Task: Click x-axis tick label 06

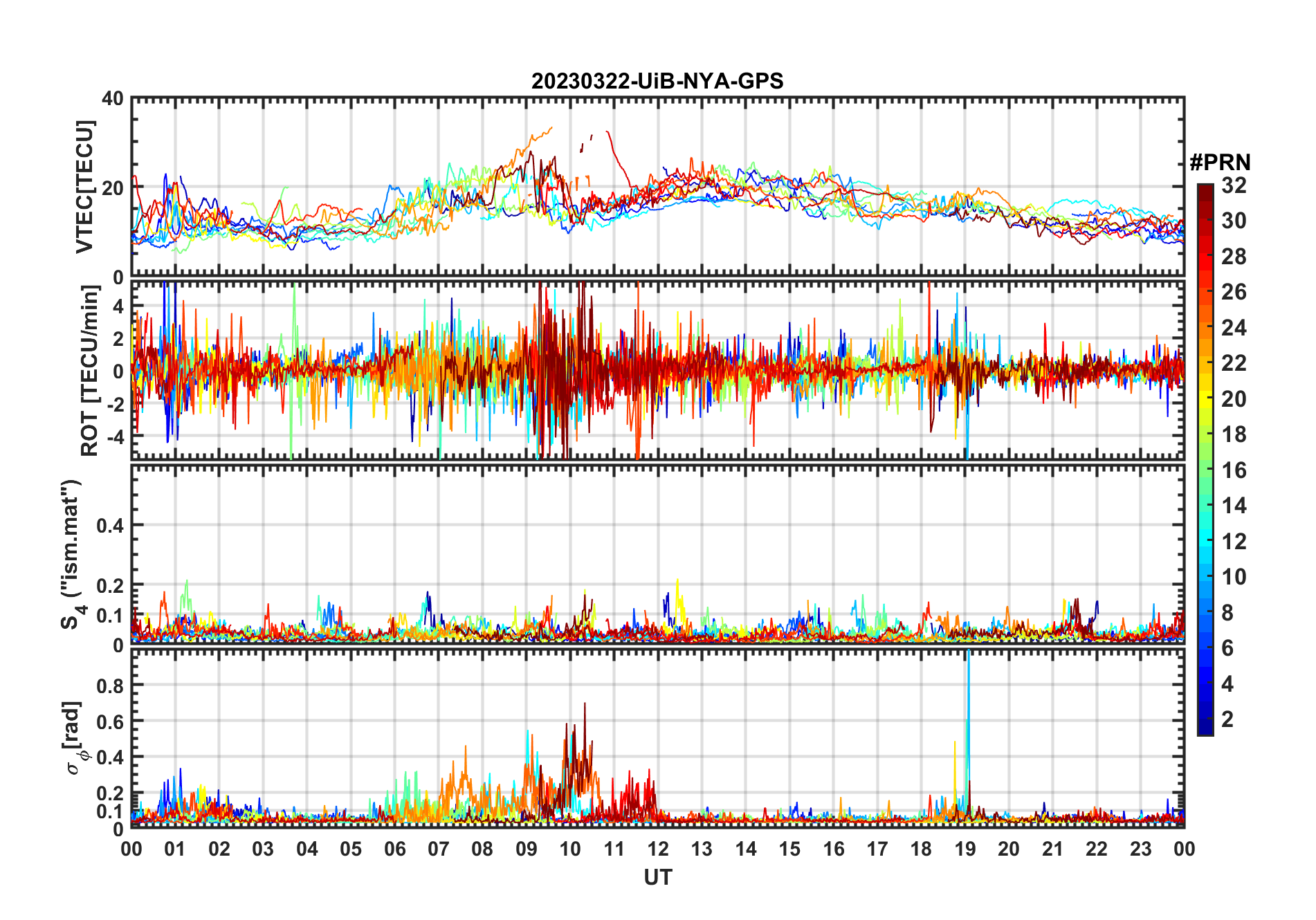Action: (395, 849)
